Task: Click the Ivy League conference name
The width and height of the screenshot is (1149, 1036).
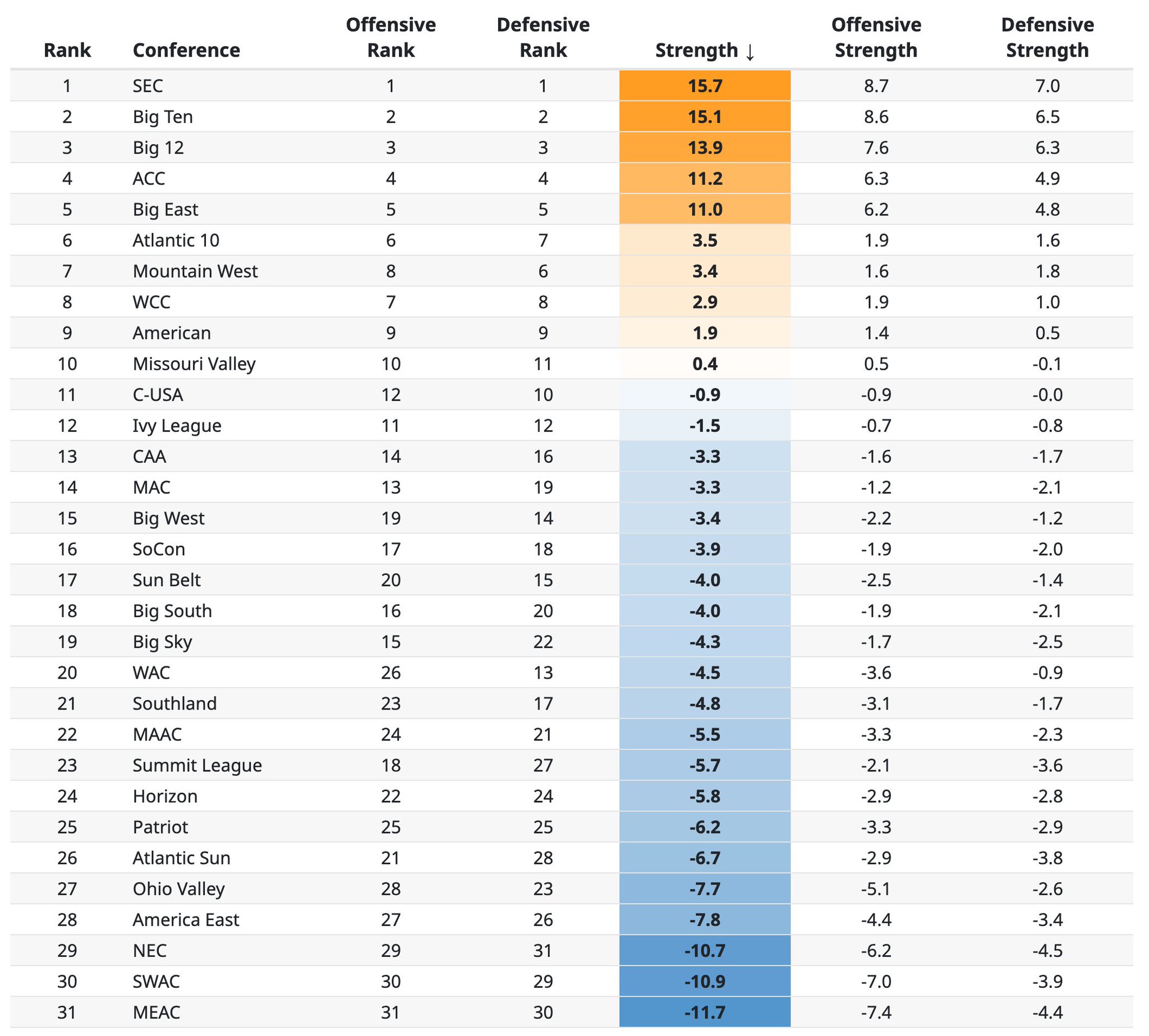Action: (177, 426)
